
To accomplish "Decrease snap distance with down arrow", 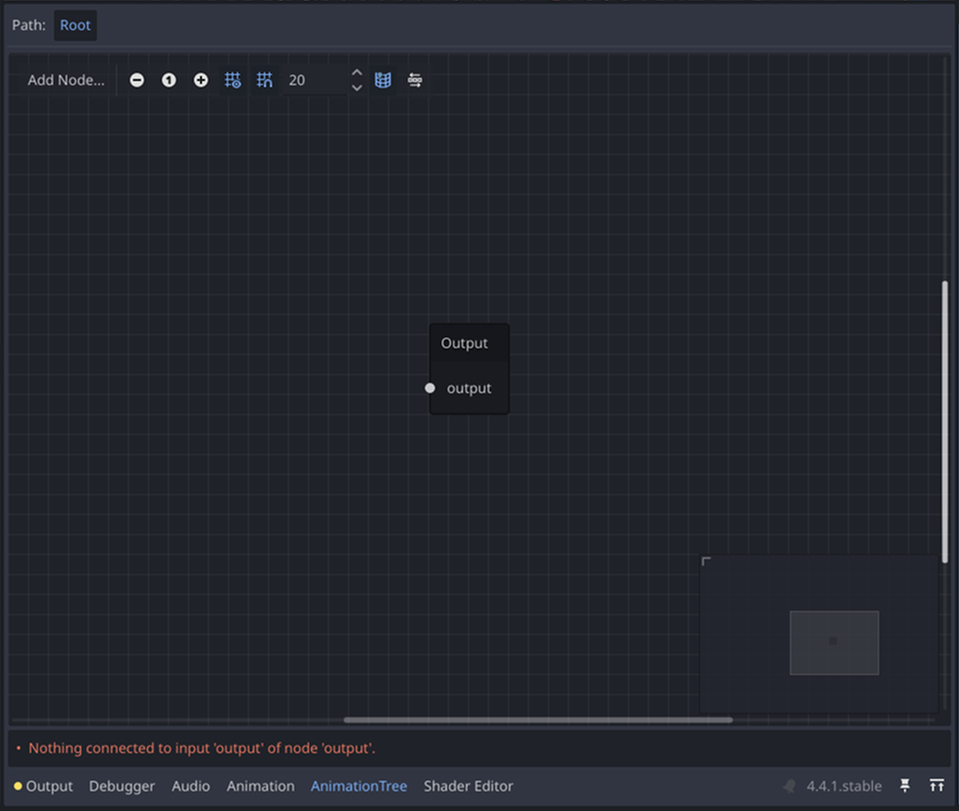I will coord(357,88).
